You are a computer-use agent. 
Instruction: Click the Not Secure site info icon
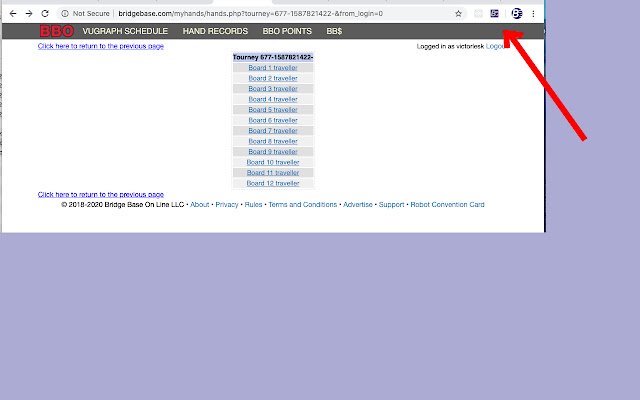point(65,13)
